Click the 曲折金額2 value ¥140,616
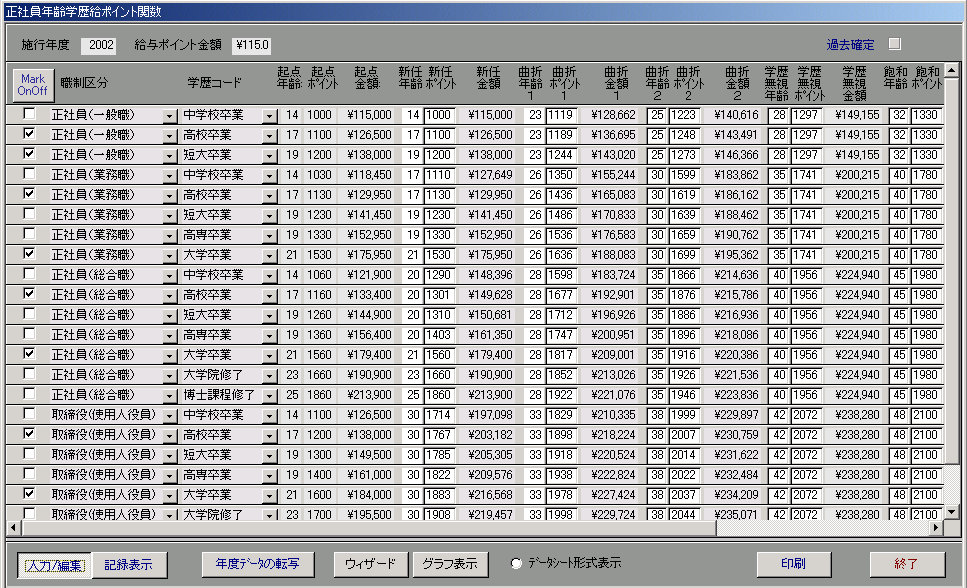The height and width of the screenshot is (588, 967). (x=736, y=115)
